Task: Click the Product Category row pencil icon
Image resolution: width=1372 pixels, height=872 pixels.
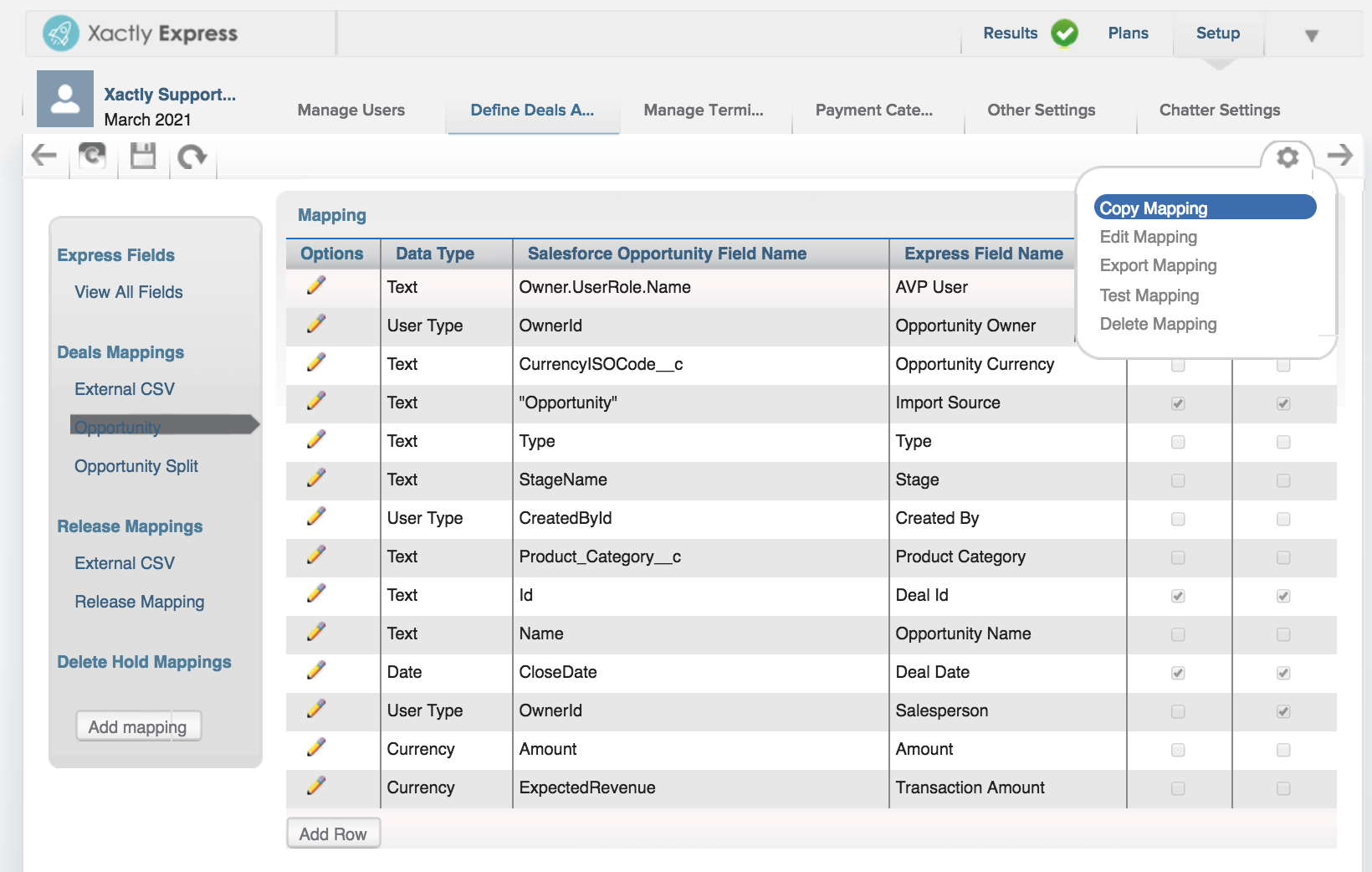Action: (316, 556)
